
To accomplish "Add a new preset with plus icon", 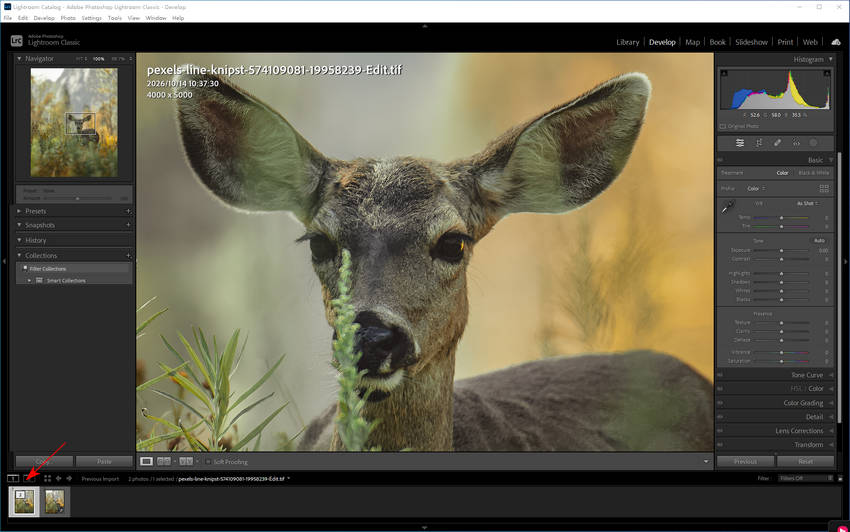I will tap(128, 211).
